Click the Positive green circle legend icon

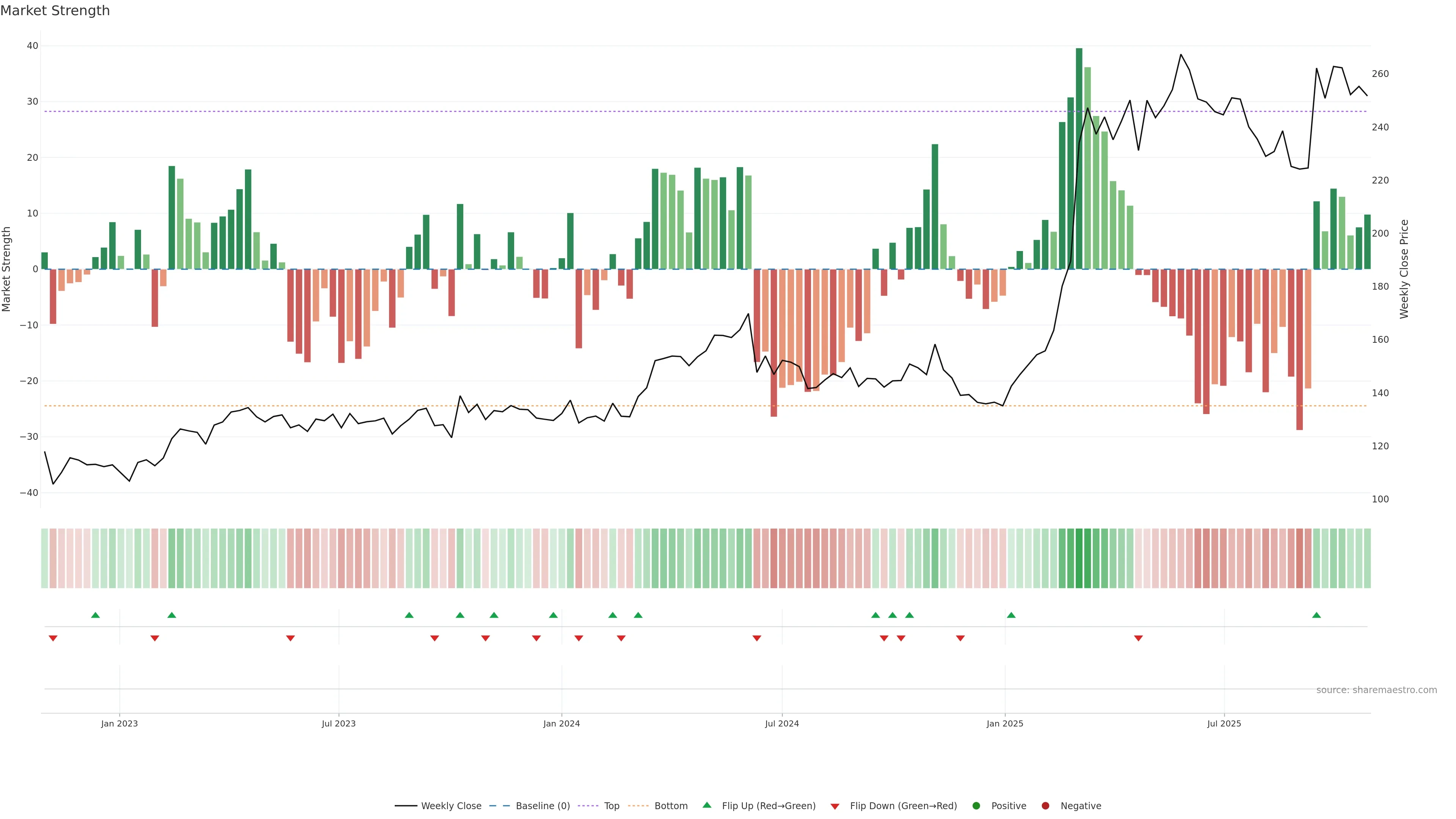(976, 805)
